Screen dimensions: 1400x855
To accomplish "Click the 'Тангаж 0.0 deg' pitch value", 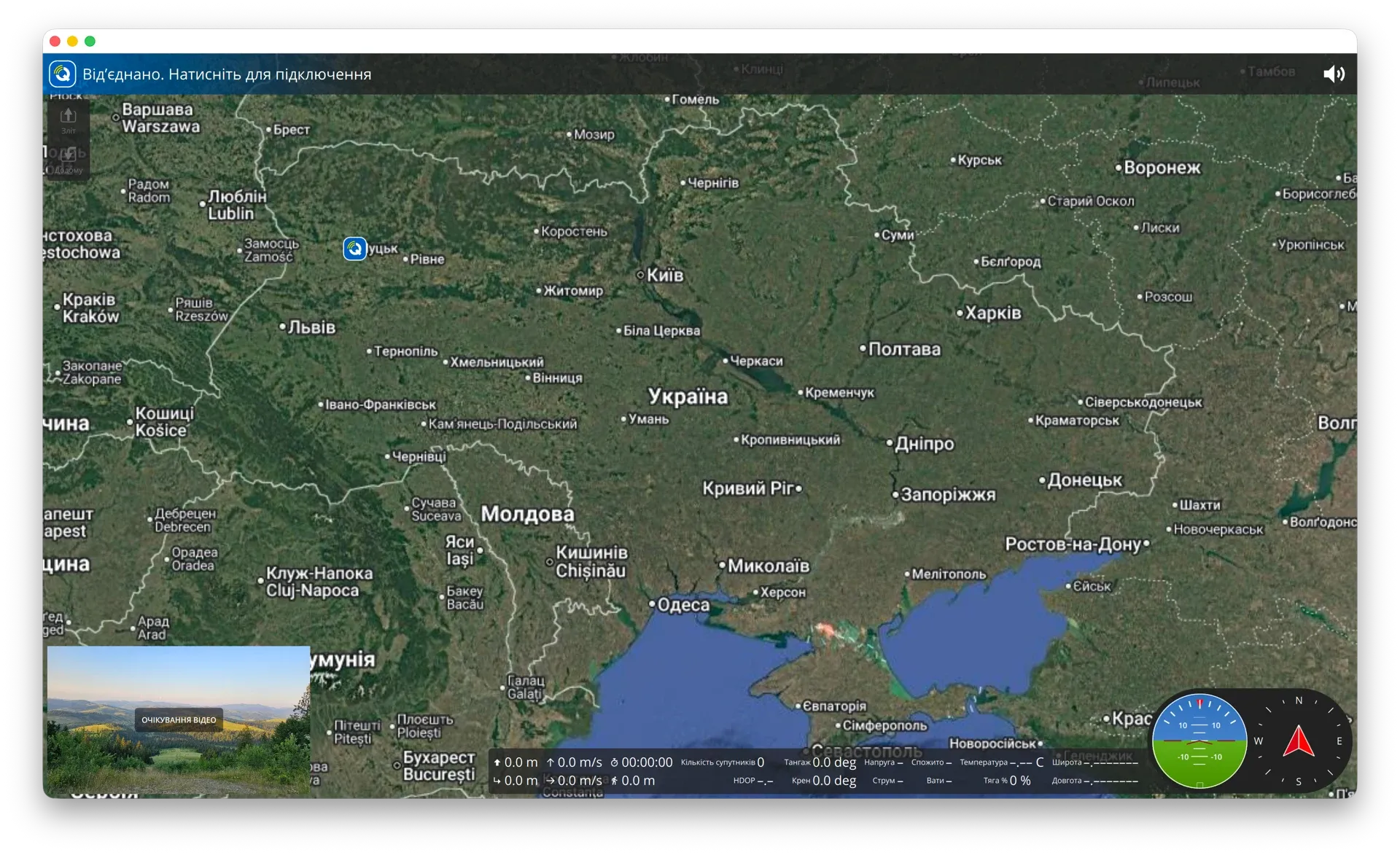I will 820,762.
